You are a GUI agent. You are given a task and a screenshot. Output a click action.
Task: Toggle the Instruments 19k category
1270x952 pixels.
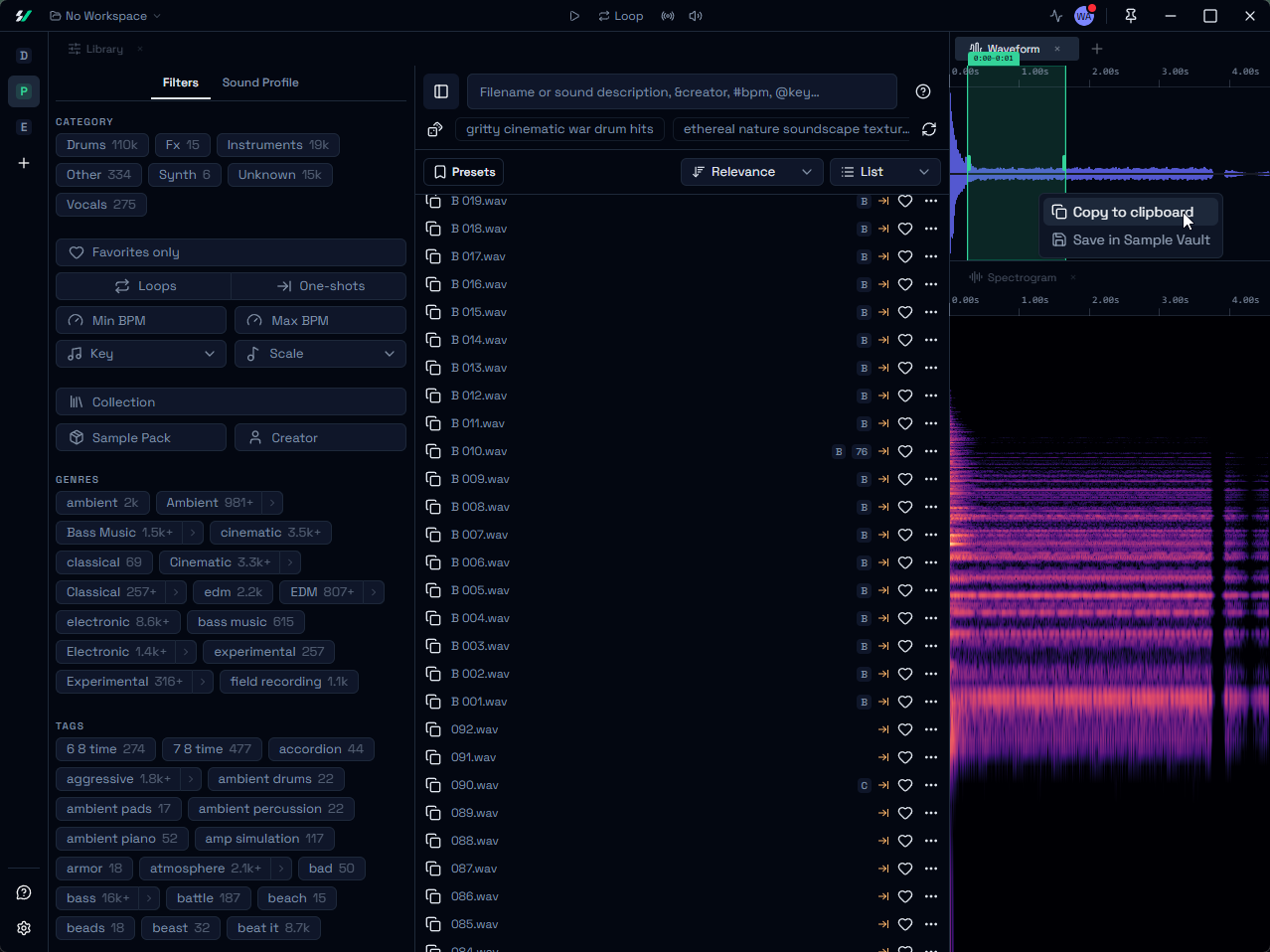coord(278,145)
